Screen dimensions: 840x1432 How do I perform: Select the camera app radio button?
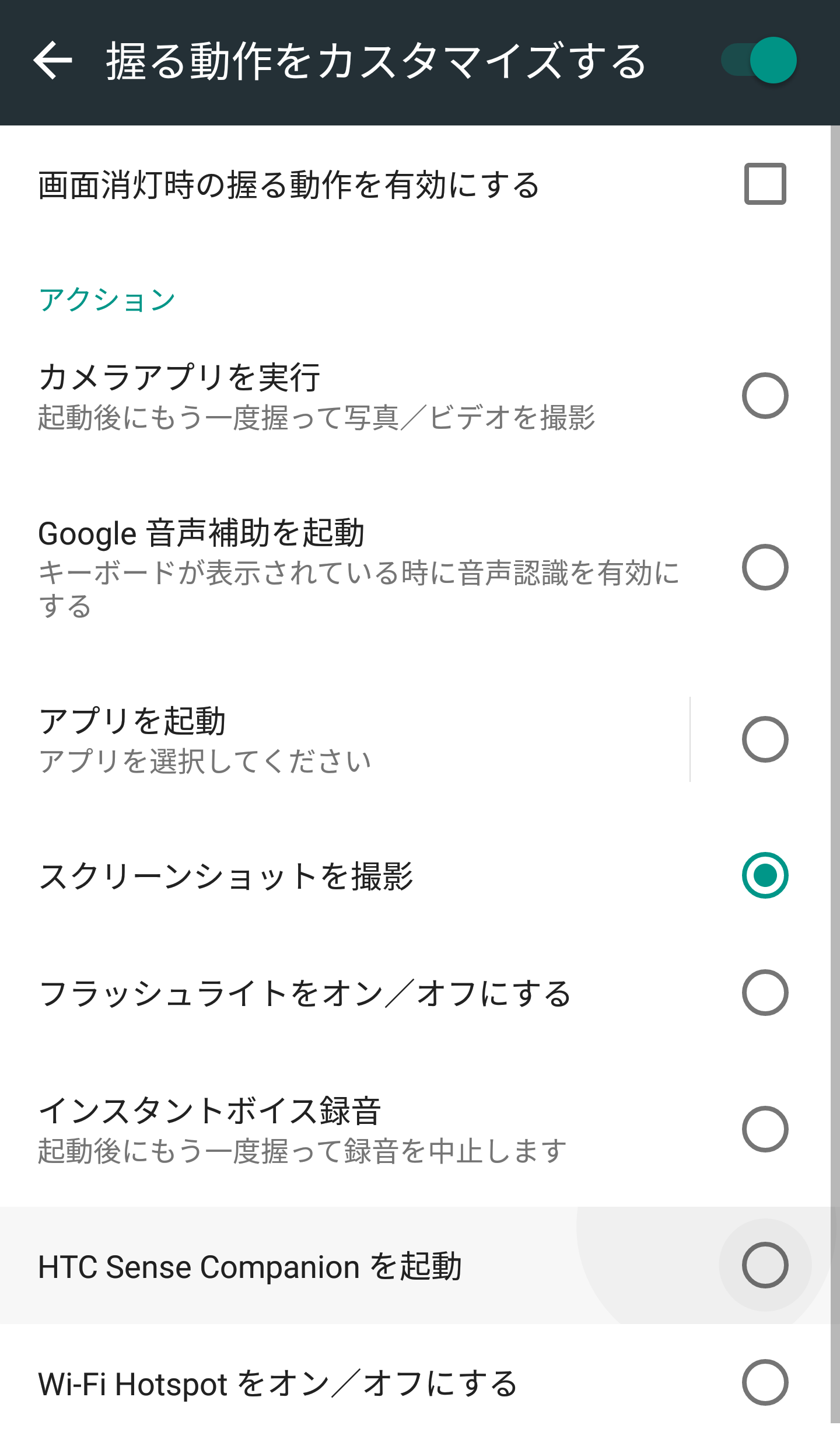point(765,396)
